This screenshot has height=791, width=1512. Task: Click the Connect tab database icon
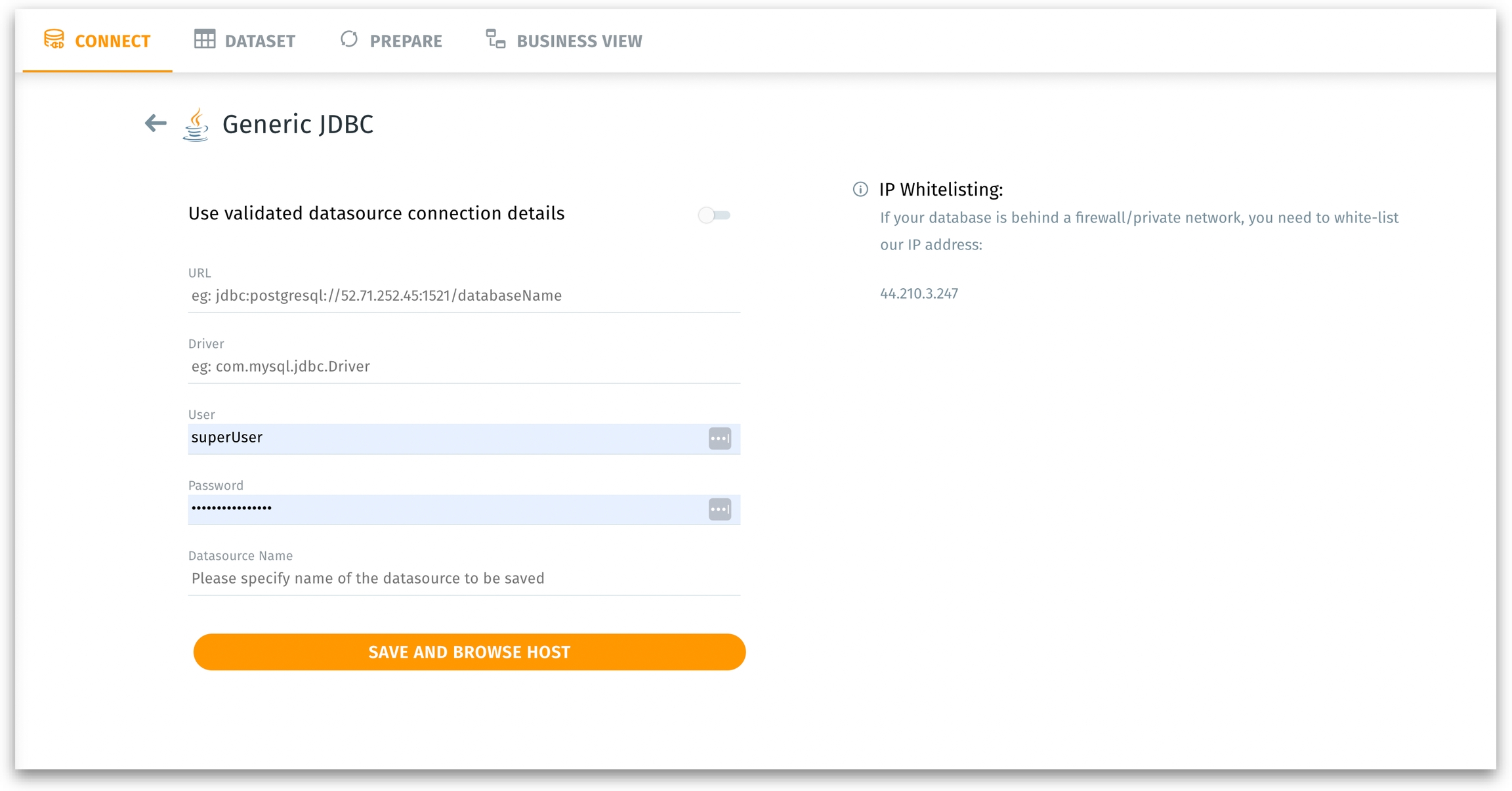tap(54, 39)
